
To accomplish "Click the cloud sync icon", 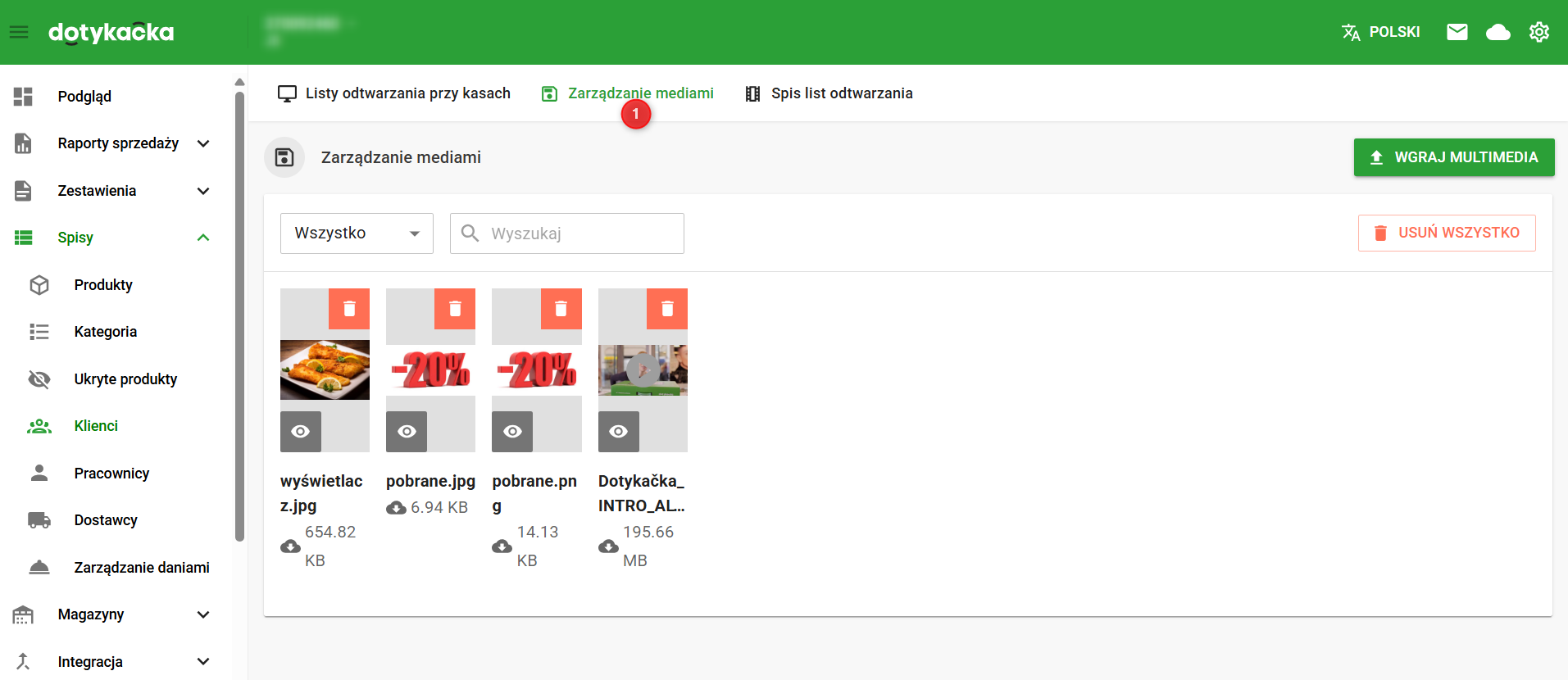I will point(1498,32).
